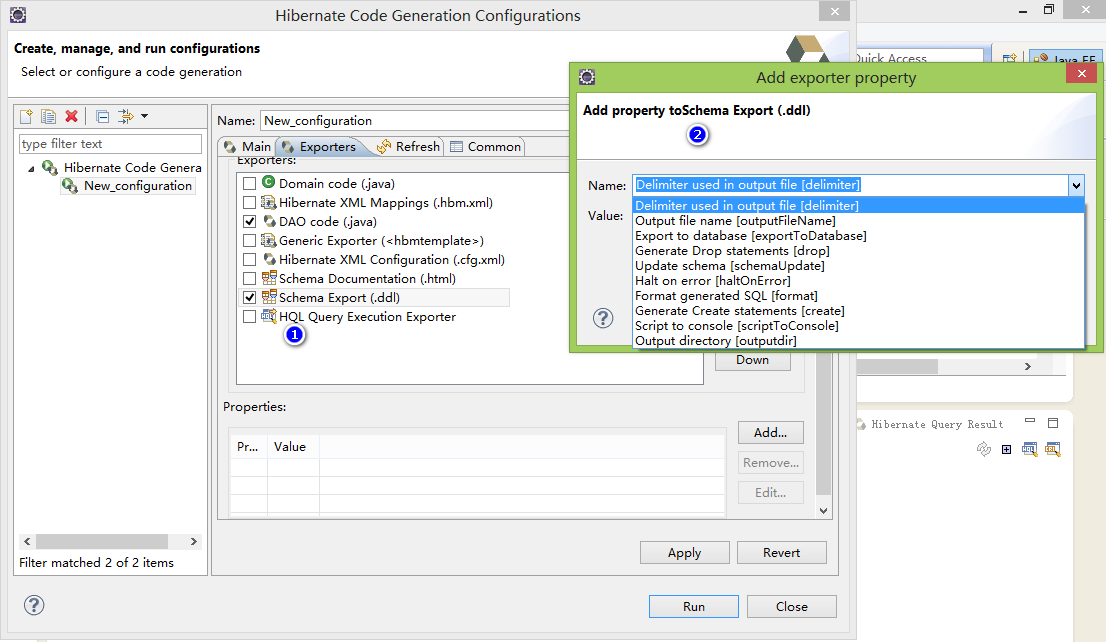
Task: Enable Hibernate XML Mappings (.hbm.xml) checkbox
Action: click(249, 202)
